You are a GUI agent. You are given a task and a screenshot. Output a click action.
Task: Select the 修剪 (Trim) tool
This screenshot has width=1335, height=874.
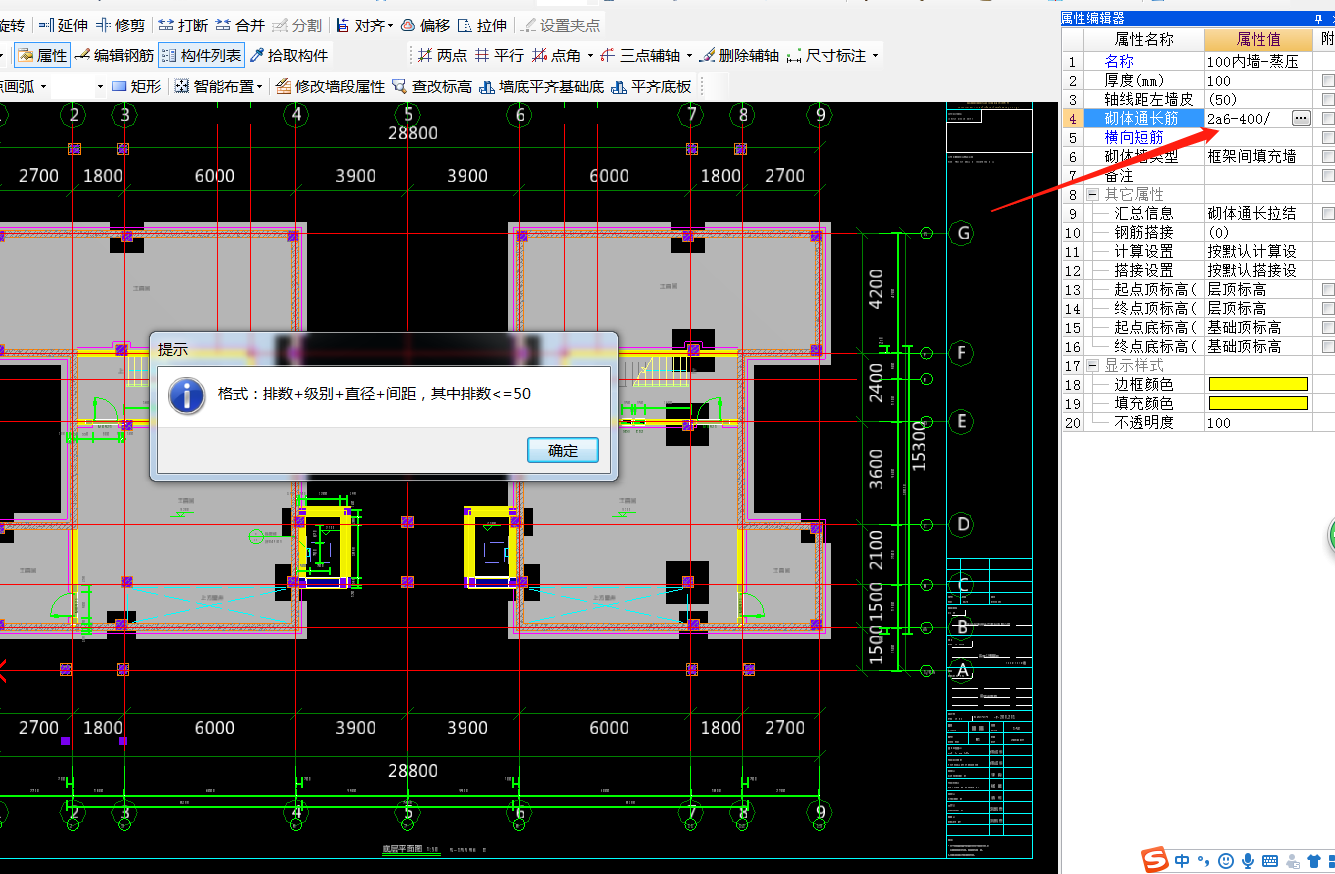click(x=122, y=25)
